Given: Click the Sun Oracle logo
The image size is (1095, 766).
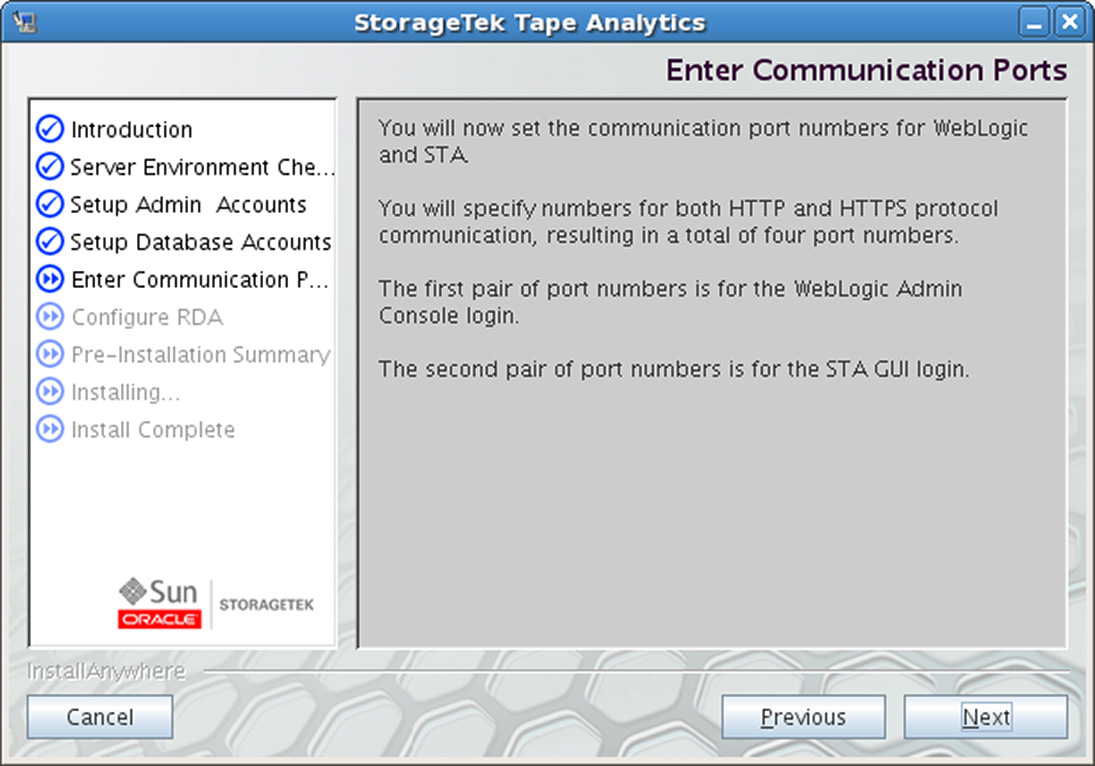Looking at the screenshot, I should 160,603.
